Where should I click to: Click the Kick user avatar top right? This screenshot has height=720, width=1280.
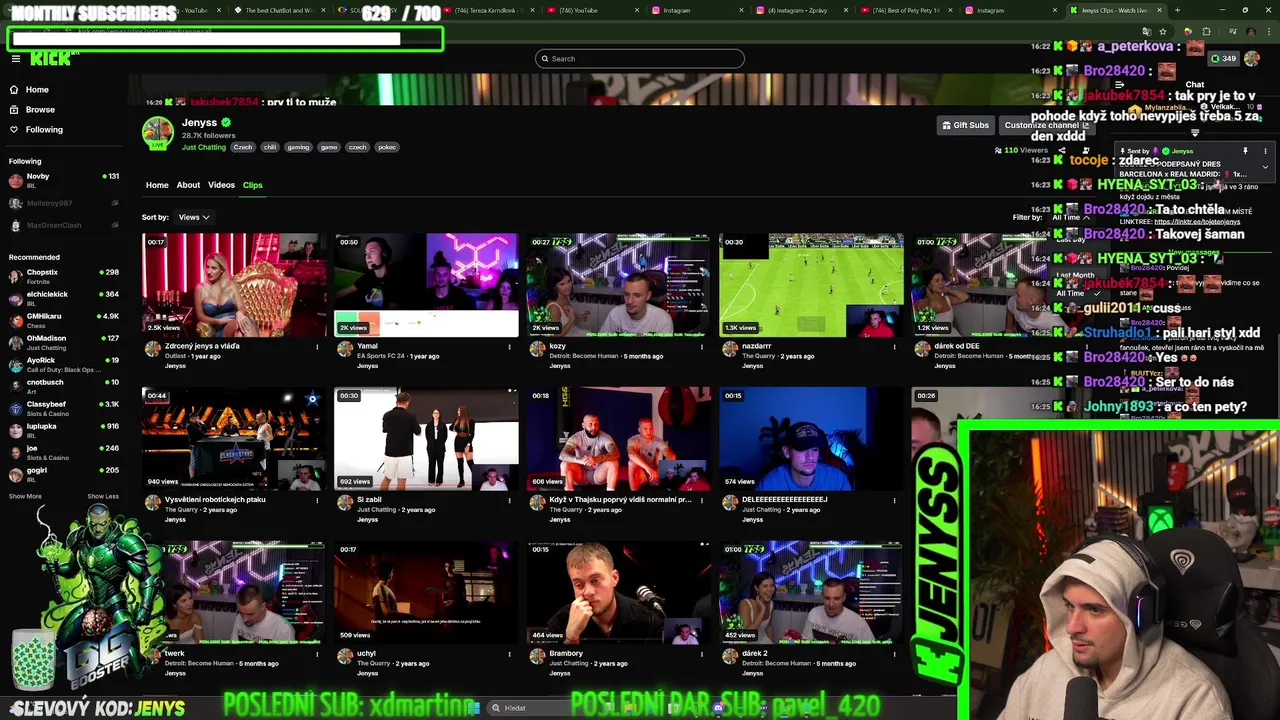[1252, 58]
